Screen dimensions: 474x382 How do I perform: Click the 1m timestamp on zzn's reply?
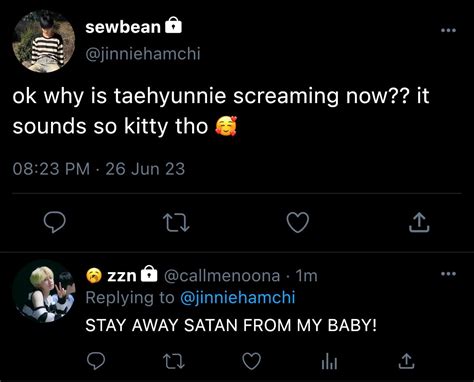306,276
